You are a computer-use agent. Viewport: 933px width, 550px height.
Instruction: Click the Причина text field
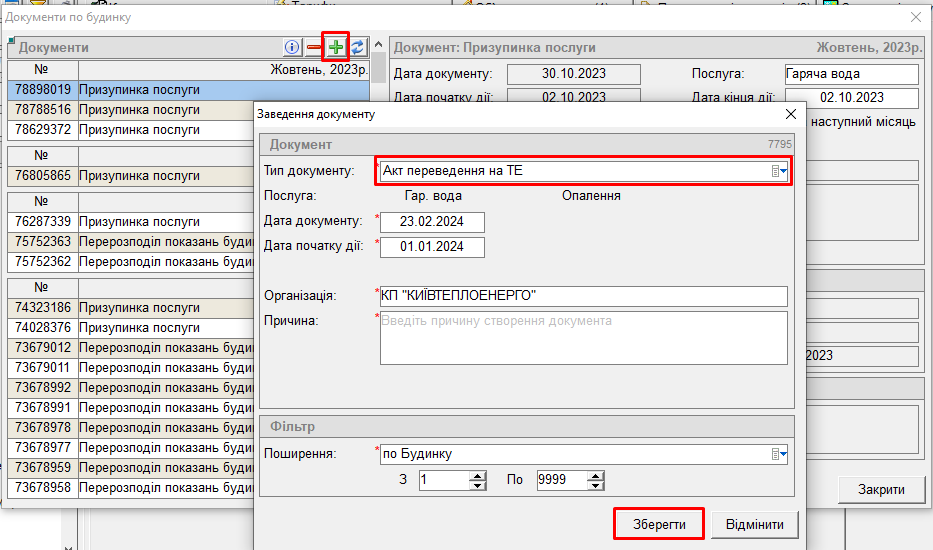point(583,338)
